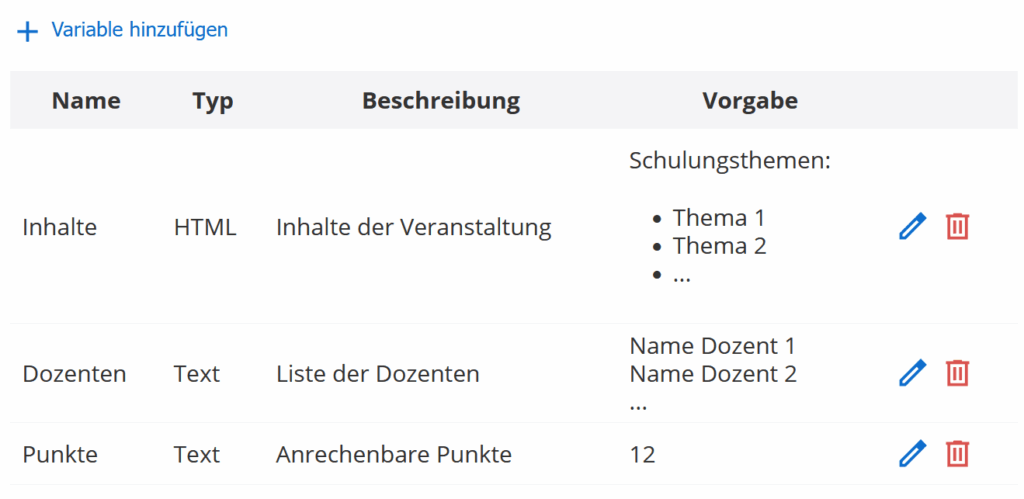The height and width of the screenshot is (499, 1024).
Task: Select the Punkte name cell
Action: click(60, 455)
